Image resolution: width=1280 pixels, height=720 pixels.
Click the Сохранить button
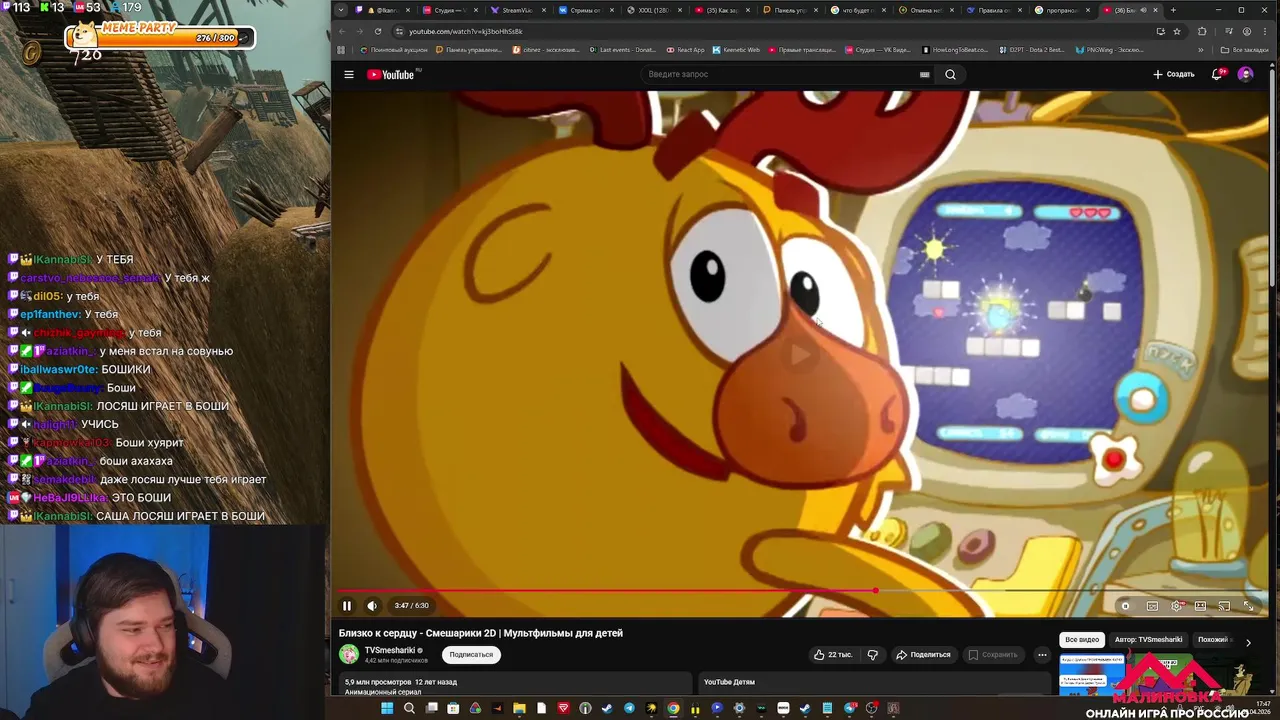coord(993,655)
